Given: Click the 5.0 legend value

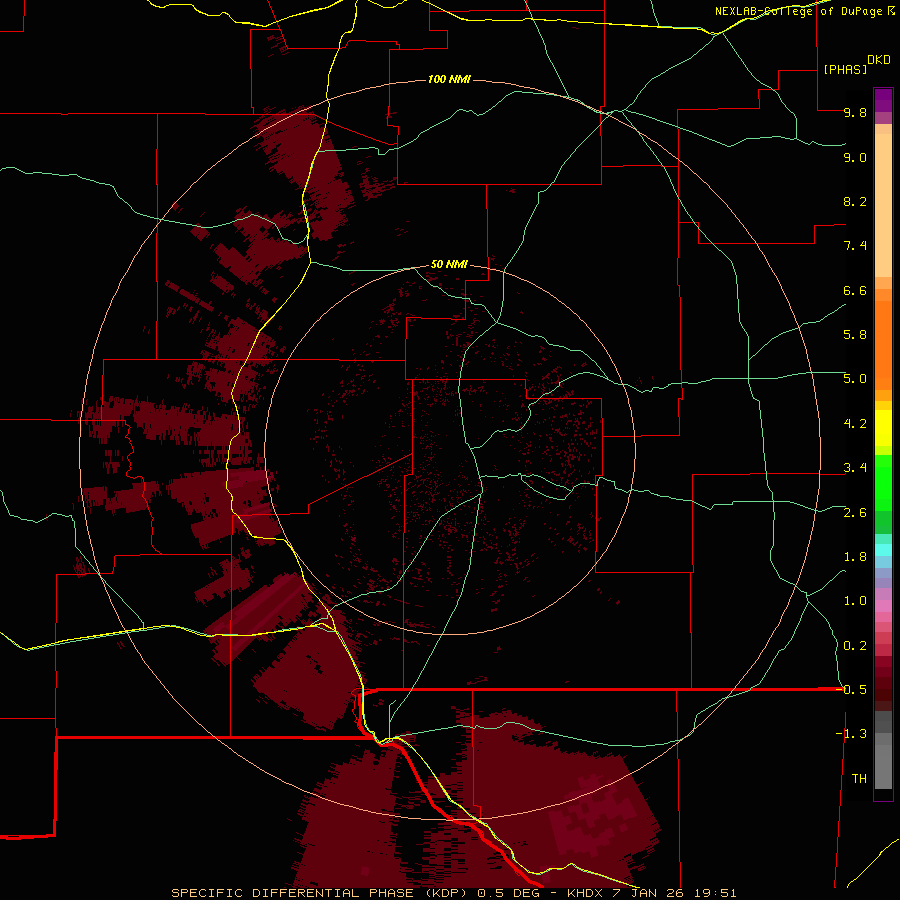Looking at the screenshot, I should (x=855, y=379).
